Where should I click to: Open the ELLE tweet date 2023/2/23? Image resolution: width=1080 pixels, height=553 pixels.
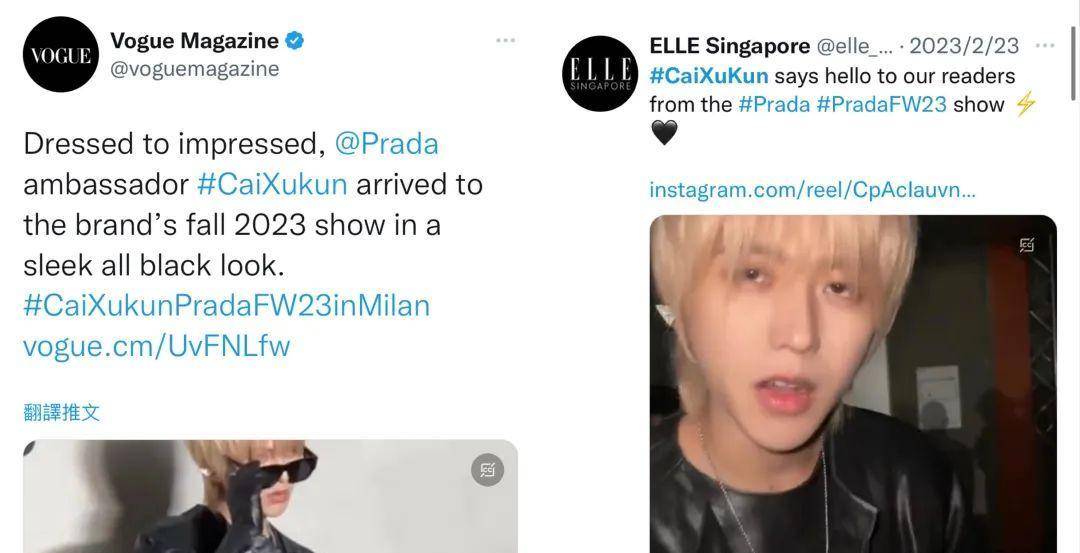(x=964, y=46)
